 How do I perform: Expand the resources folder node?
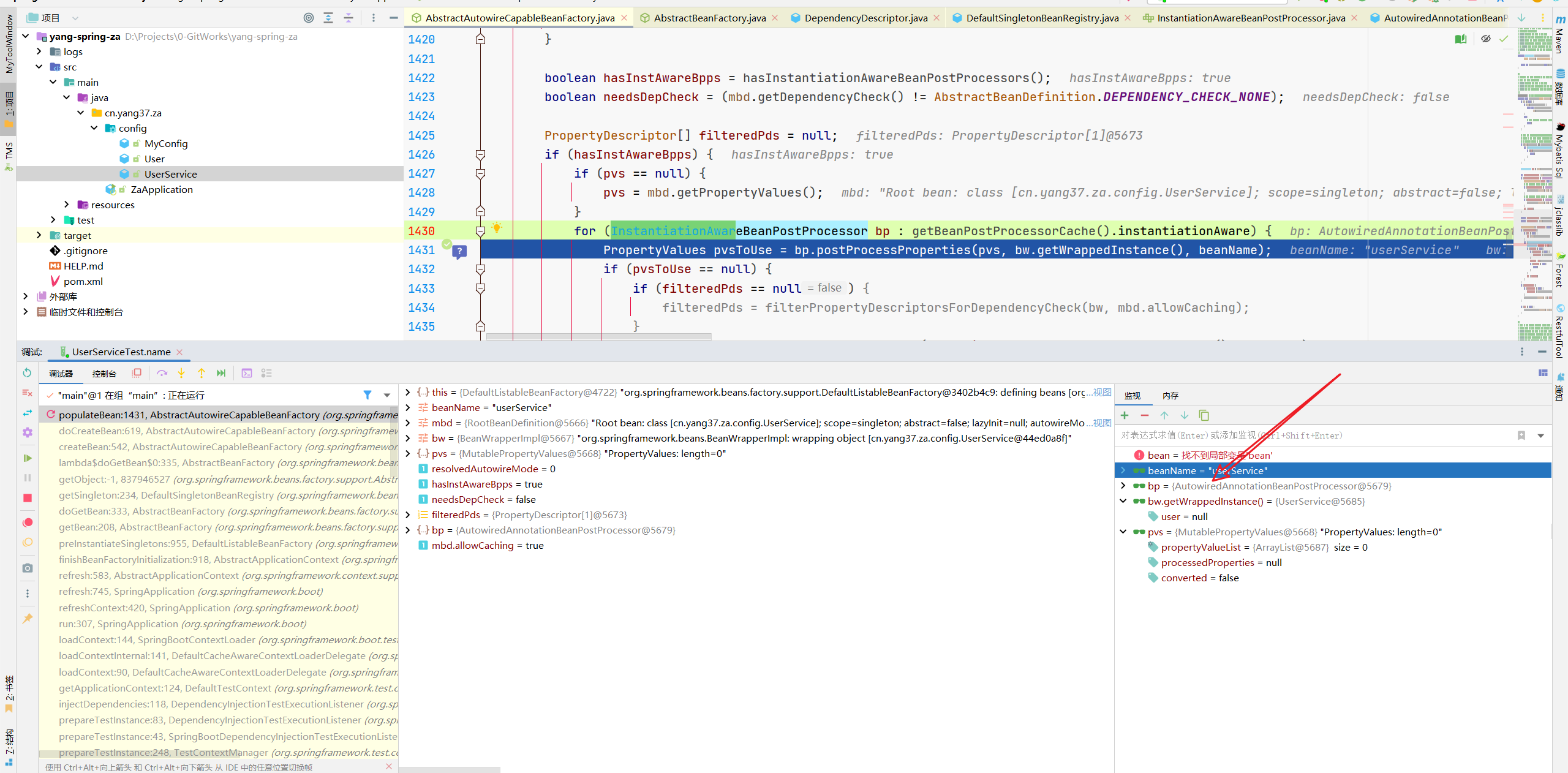click(x=67, y=205)
